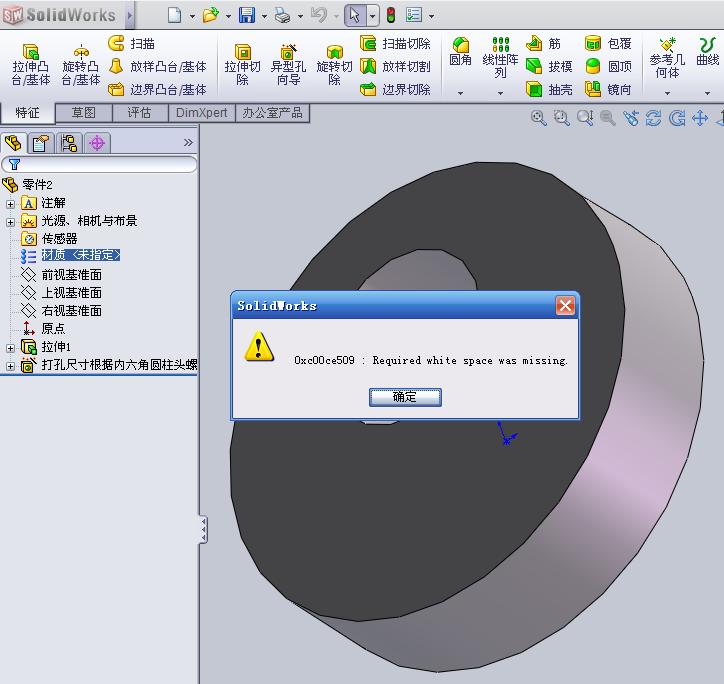Select the 拉伸切除 extruded cut tool
The height and width of the screenshot is (684, 724).
click(242, 65)
